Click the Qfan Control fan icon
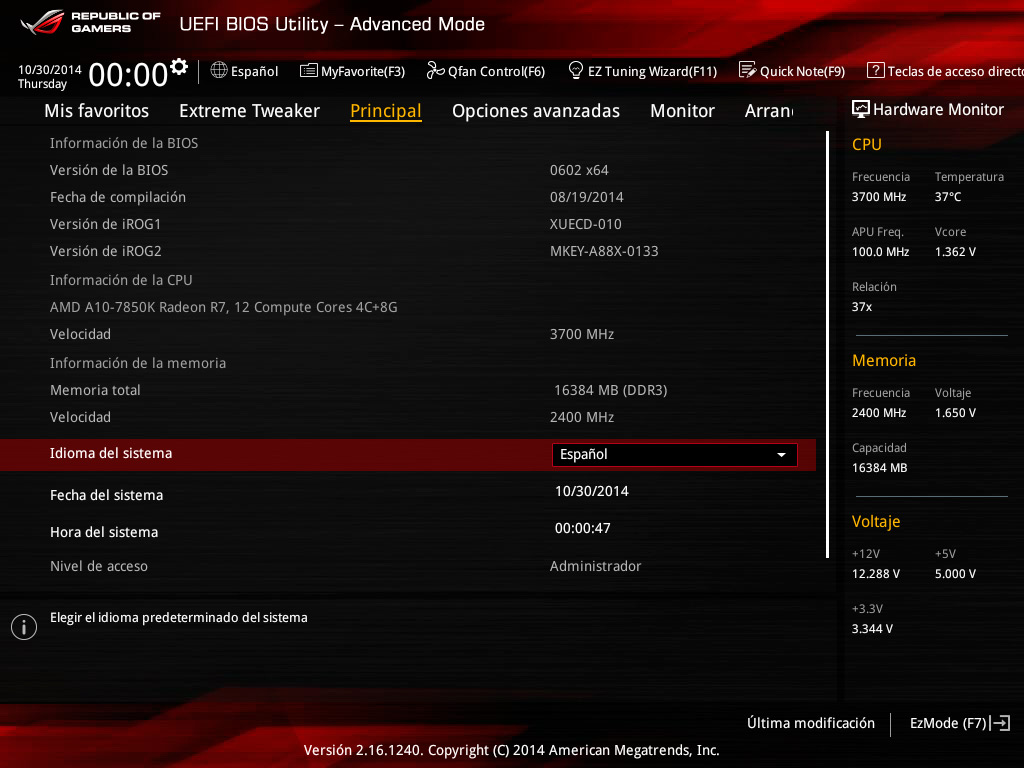 point(435,71)
